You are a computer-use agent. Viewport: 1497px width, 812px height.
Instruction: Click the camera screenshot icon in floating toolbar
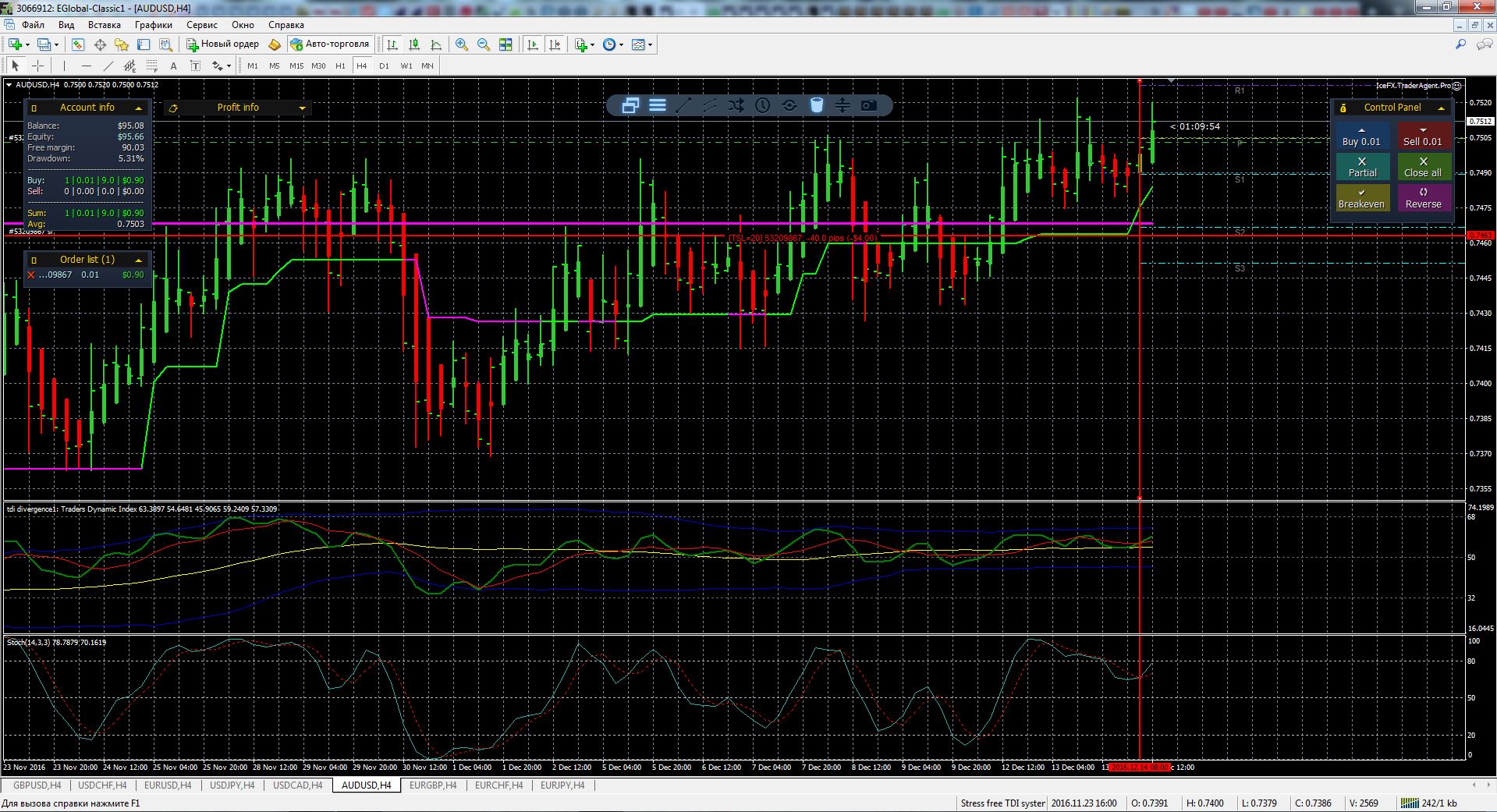click(x=869, y=105)
